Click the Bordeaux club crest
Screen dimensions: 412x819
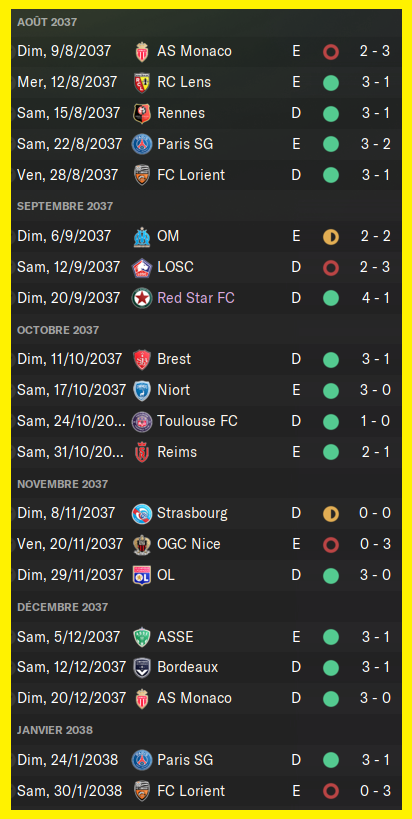coord(142,668)
